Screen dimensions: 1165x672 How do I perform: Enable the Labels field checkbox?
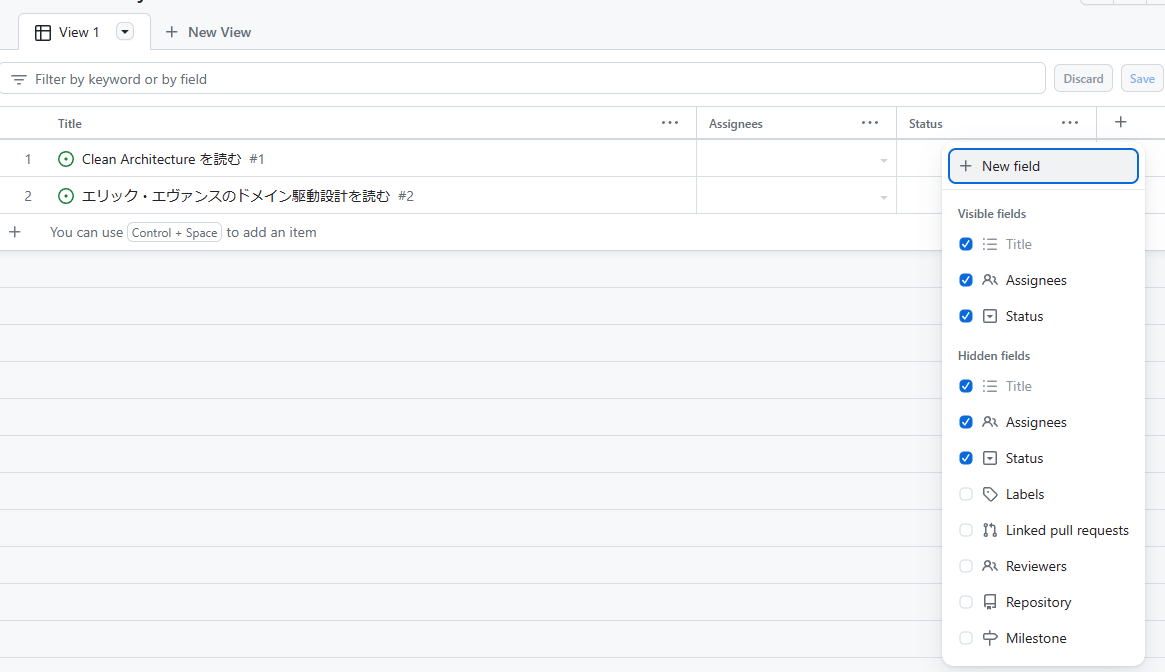(966, 494)
